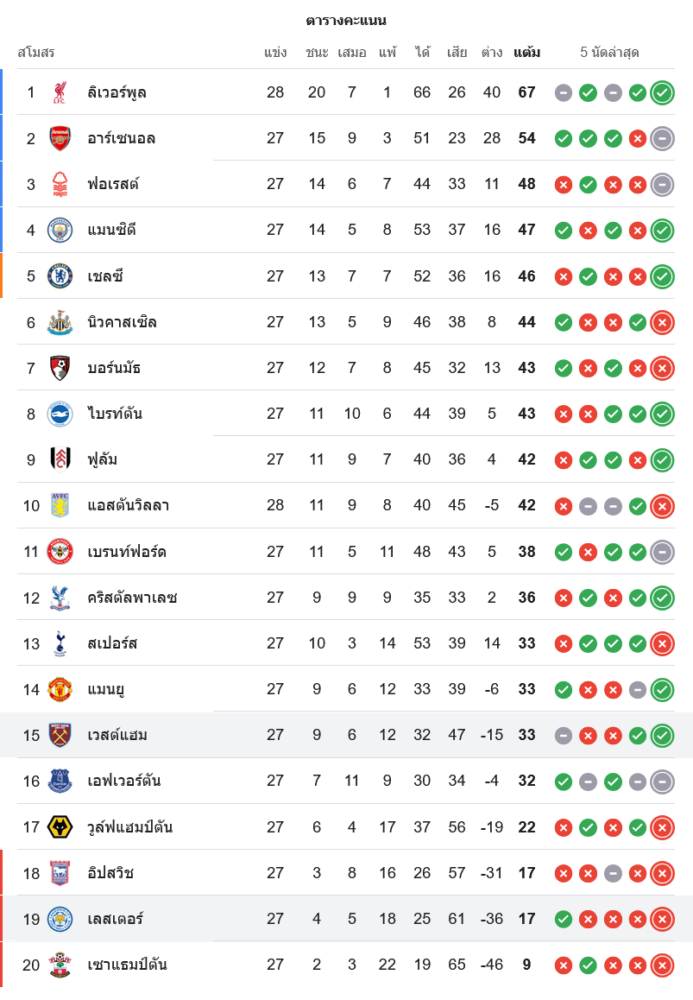Click the Manchester City crest
Viewport: 693px width, 1000px height.
click(60, 230)
